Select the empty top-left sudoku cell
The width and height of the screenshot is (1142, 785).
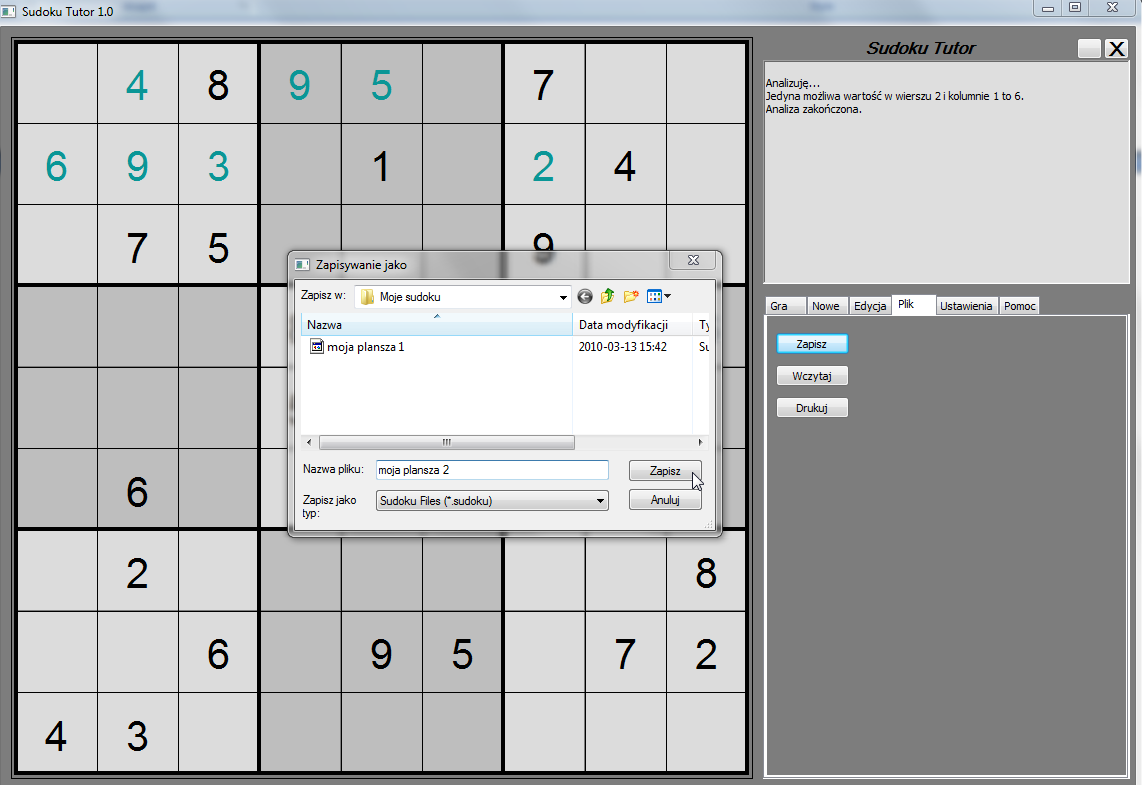57,84
